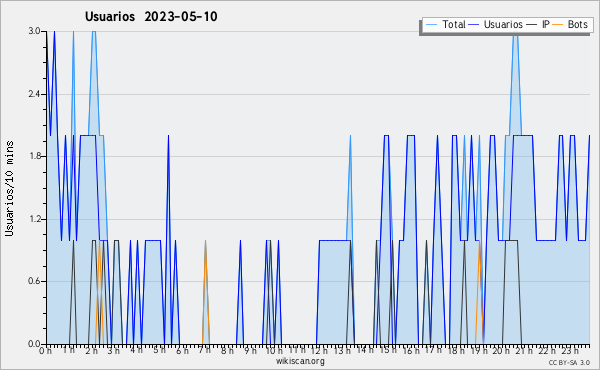Click the '13 h' x-axis label

[x=342, y=350]
